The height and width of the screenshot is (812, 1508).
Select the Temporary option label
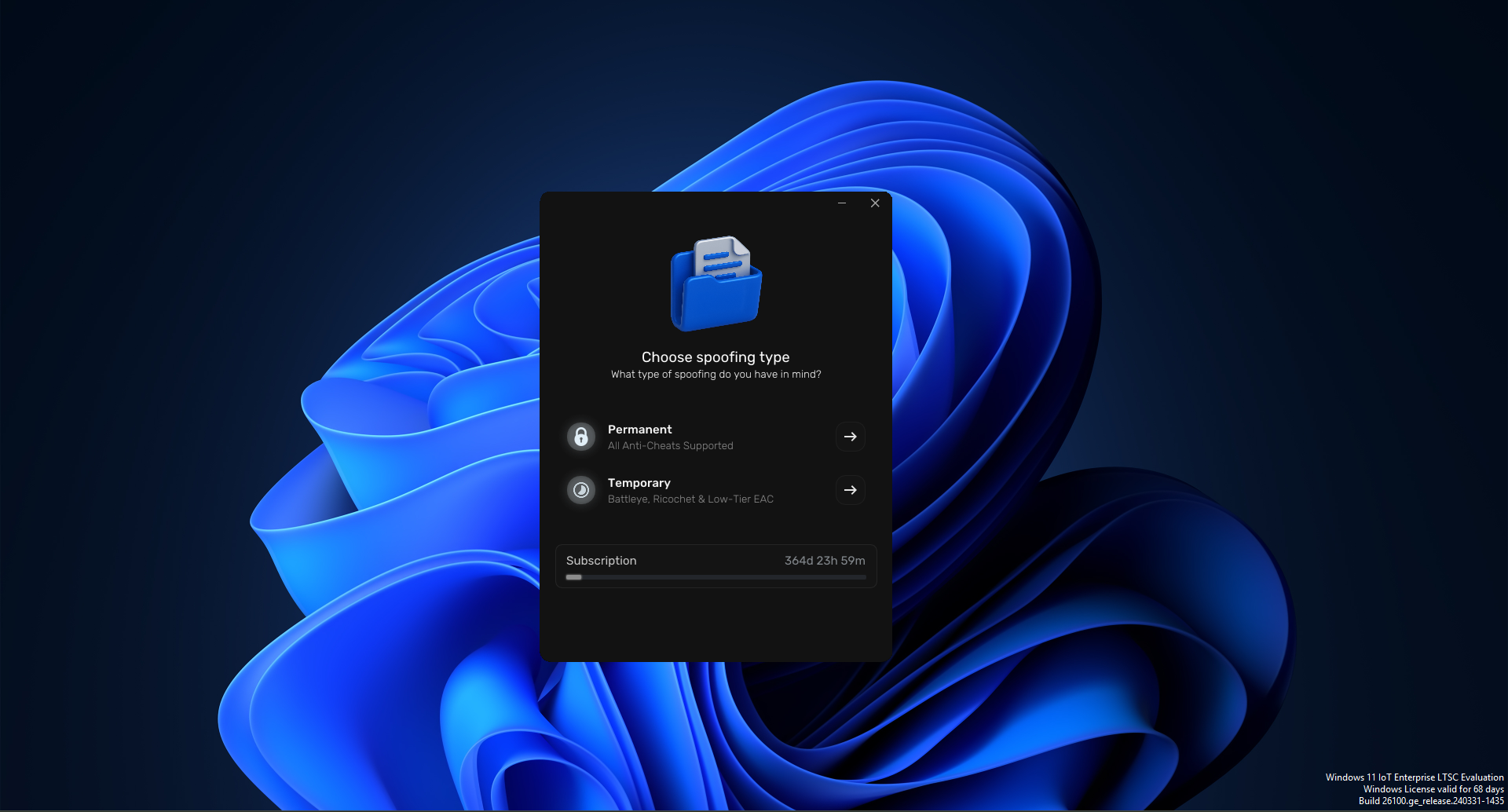(x=639, y=483)
